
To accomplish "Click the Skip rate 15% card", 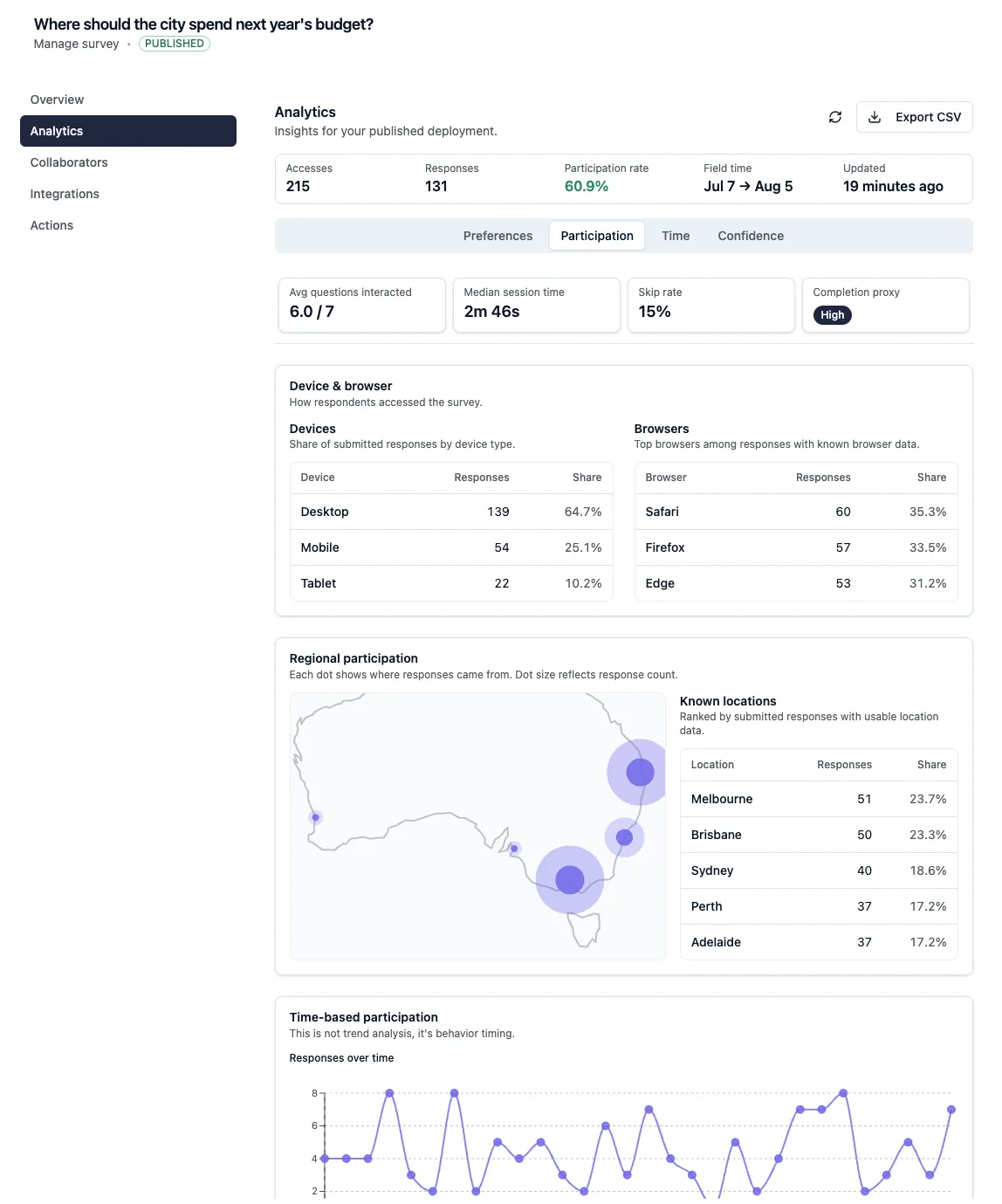I will [x=711, y=305].
